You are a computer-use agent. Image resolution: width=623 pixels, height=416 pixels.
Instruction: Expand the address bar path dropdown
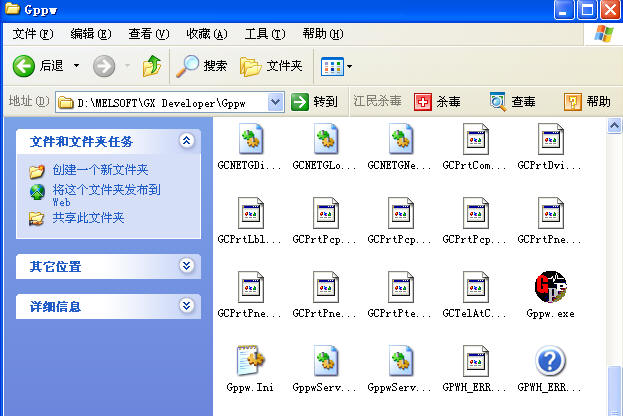point(276,102)
